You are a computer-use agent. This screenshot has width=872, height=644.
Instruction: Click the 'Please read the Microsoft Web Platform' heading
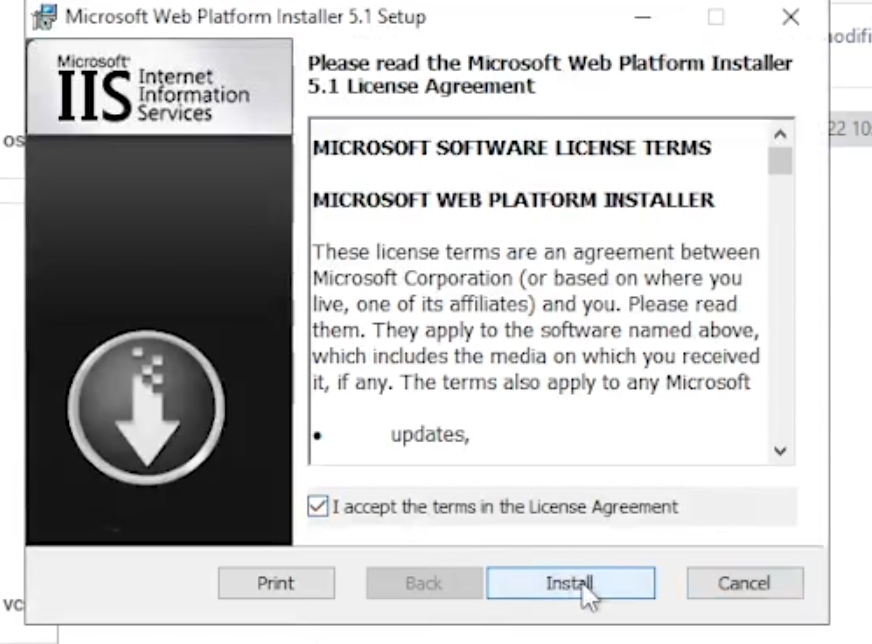point(549,75)
